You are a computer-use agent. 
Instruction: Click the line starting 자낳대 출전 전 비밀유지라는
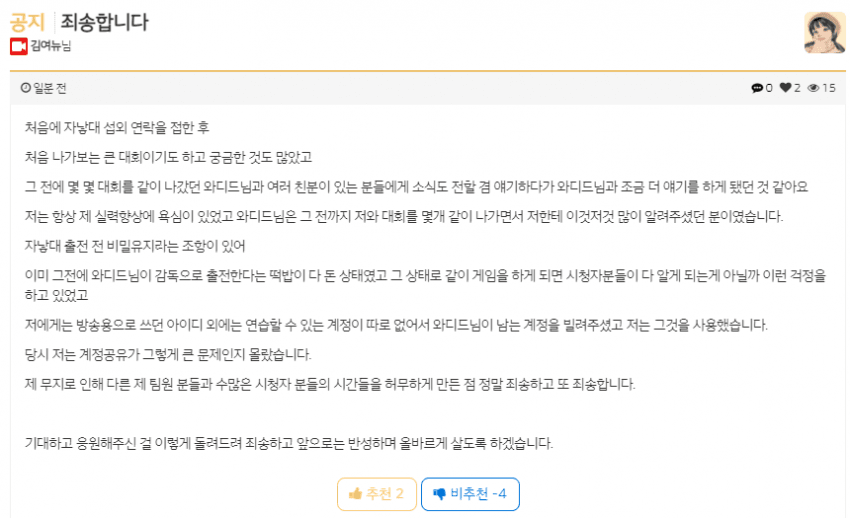coord(134,247)
